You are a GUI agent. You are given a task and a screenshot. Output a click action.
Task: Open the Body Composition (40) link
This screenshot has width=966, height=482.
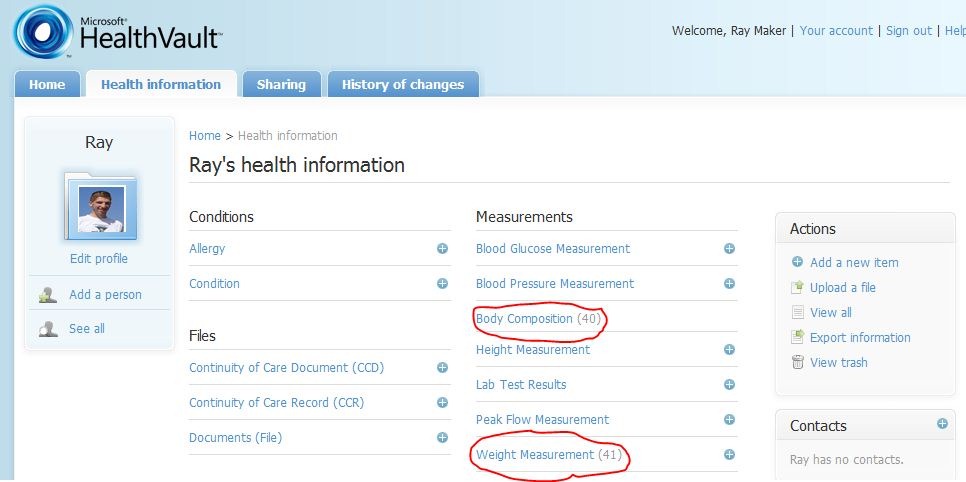pos(538,319)
